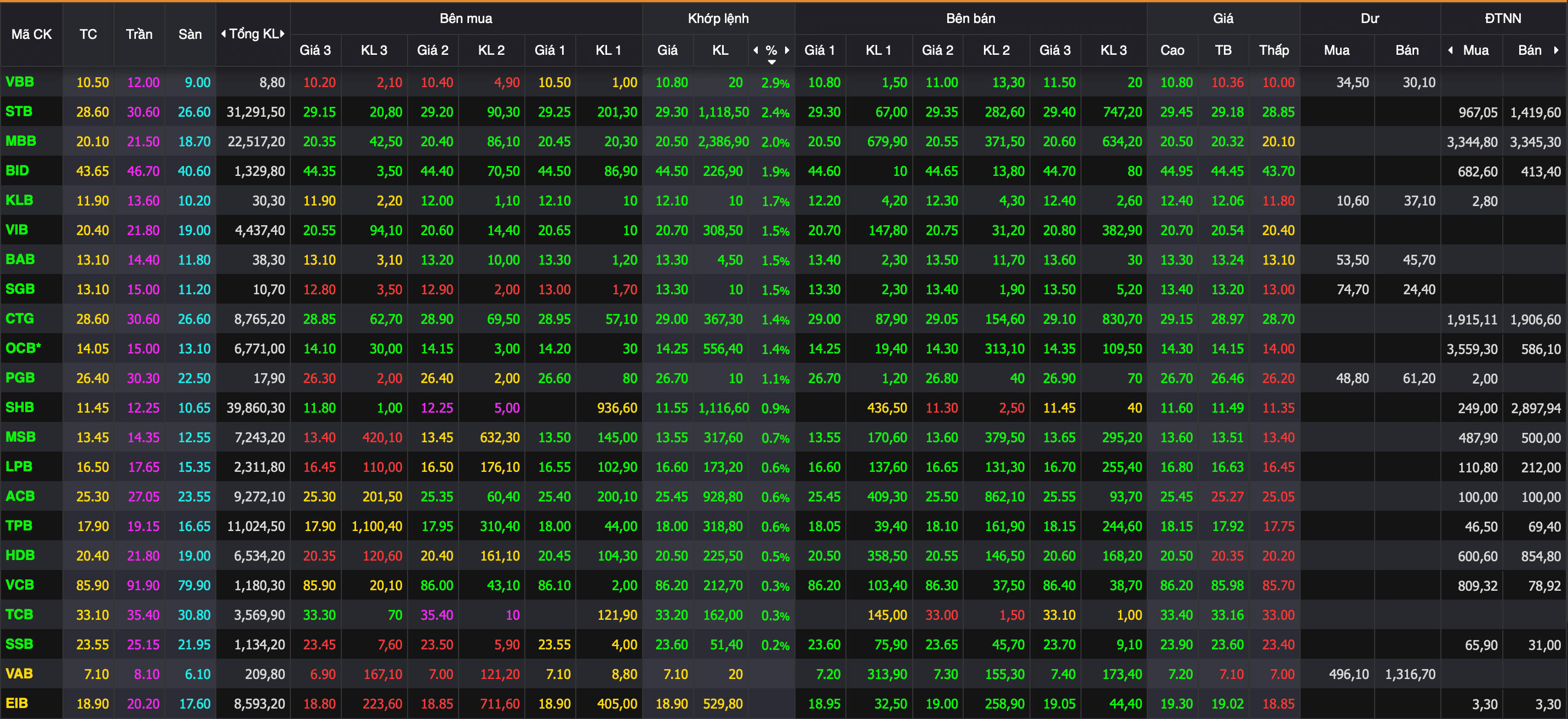
Task: Click CTG foreign buy value 1,915,11
Action: point(1473,319)
